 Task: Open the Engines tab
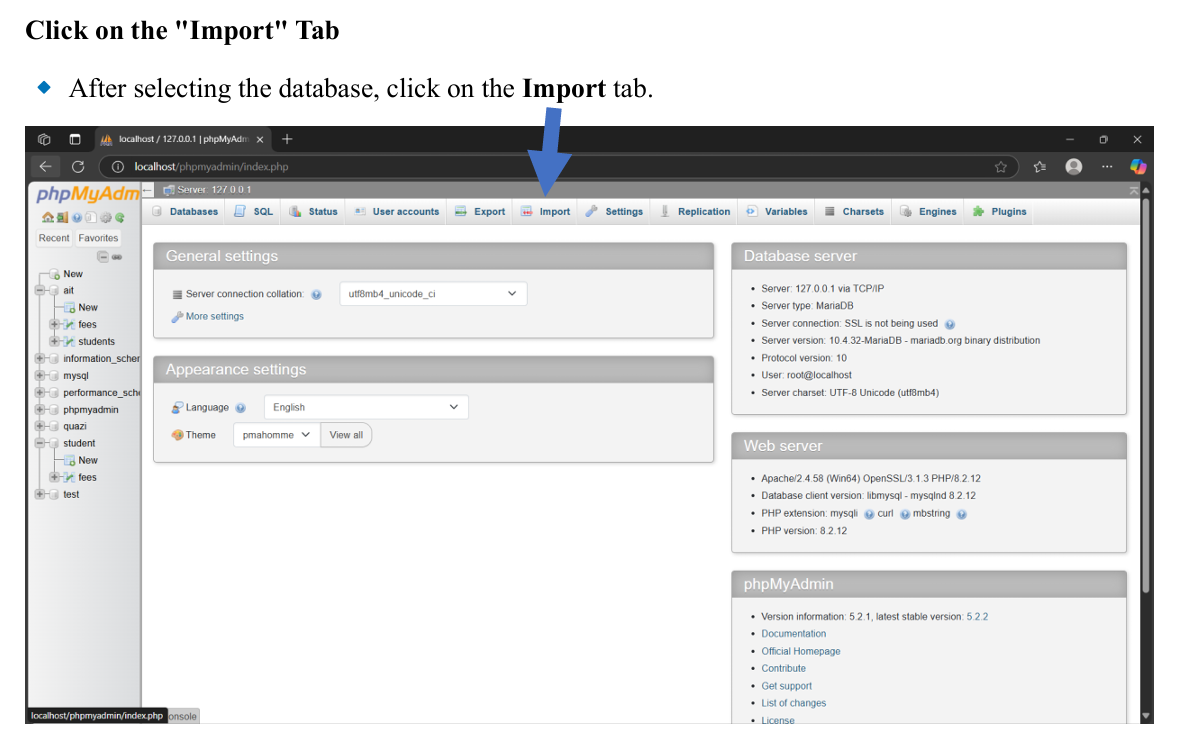[x=929, y=212]
